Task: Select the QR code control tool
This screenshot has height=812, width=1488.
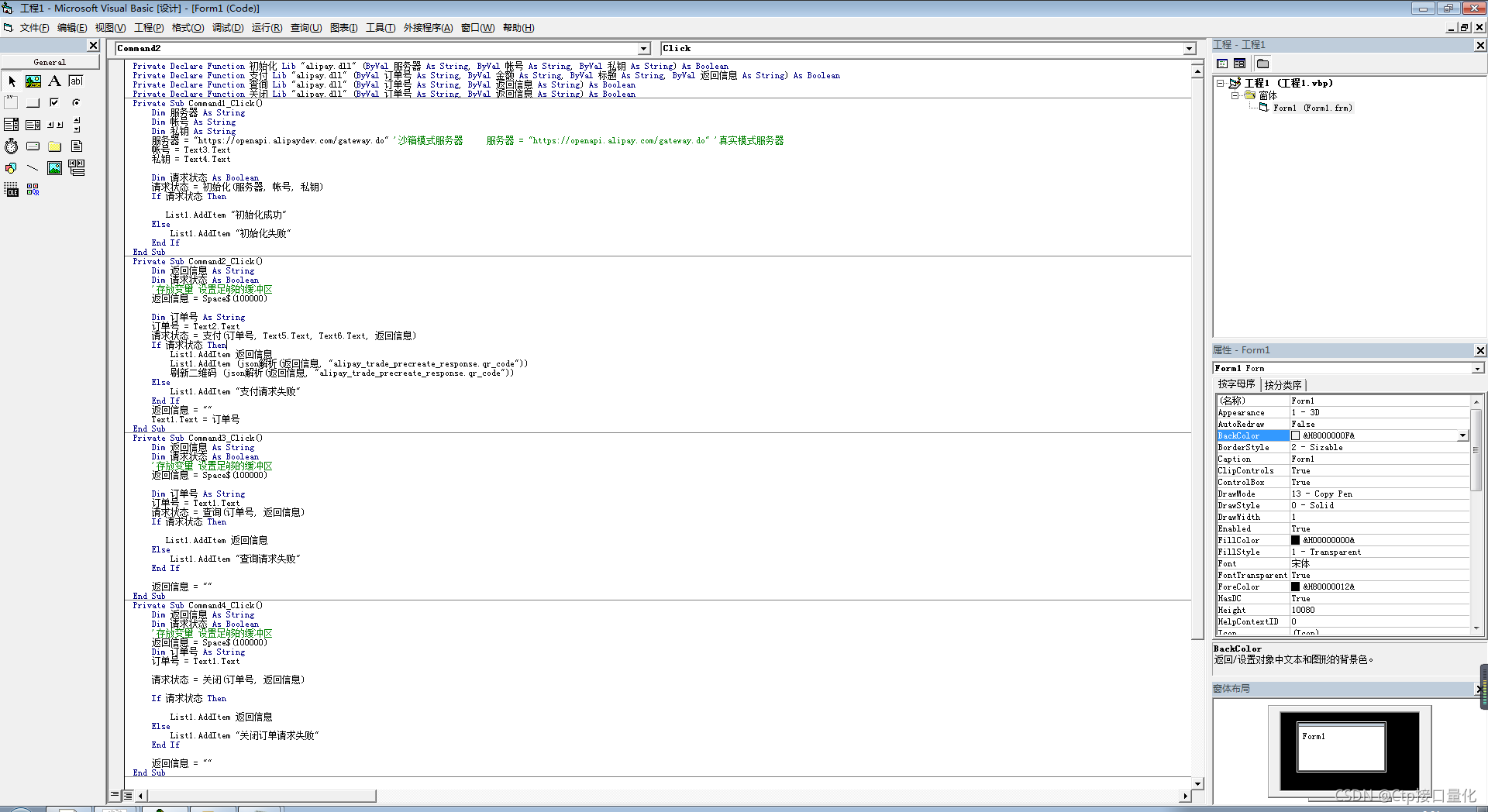Action: tap(33, 190)
